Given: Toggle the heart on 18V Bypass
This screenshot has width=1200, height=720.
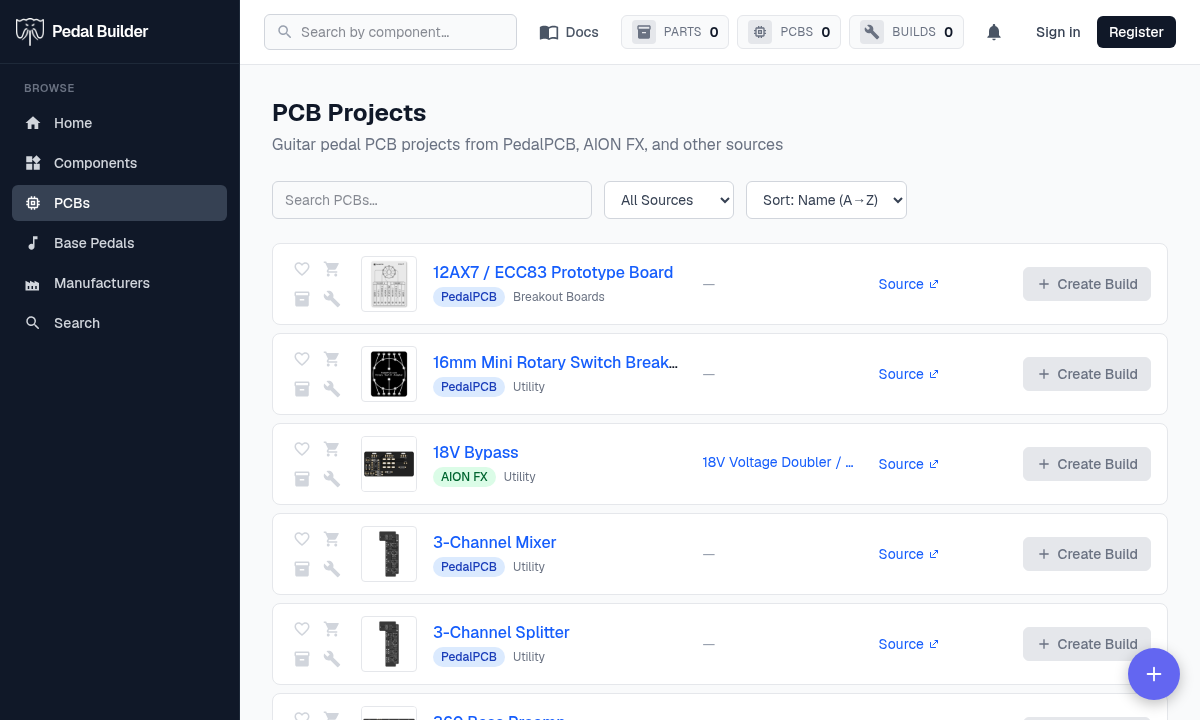Looking at the screenshot, I should click(x=302, y=449).
